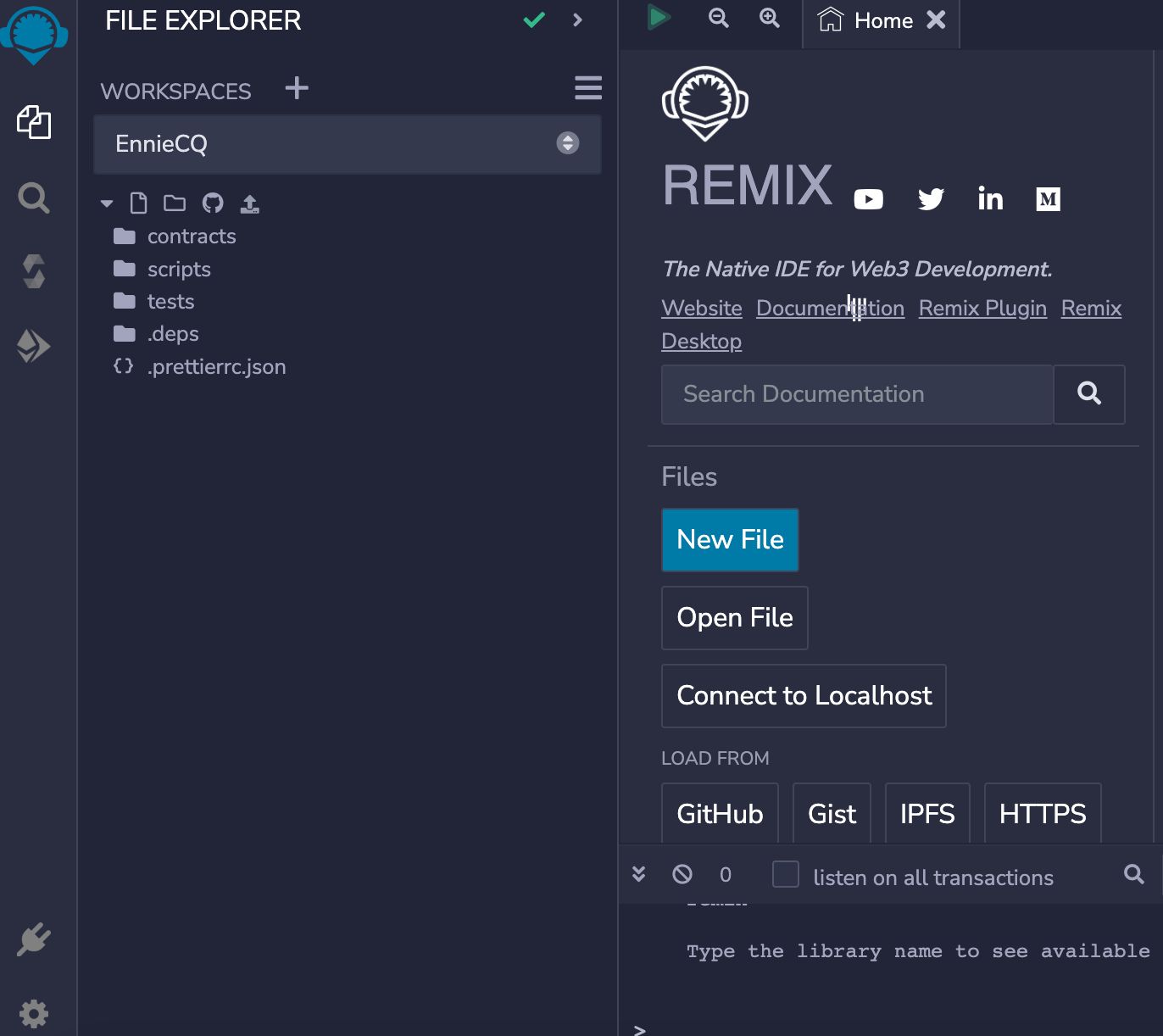The height and width of the screenshot is (1036, 1163).
Task: Click the large Remix logo on the Home page
Action: point(705,103)
